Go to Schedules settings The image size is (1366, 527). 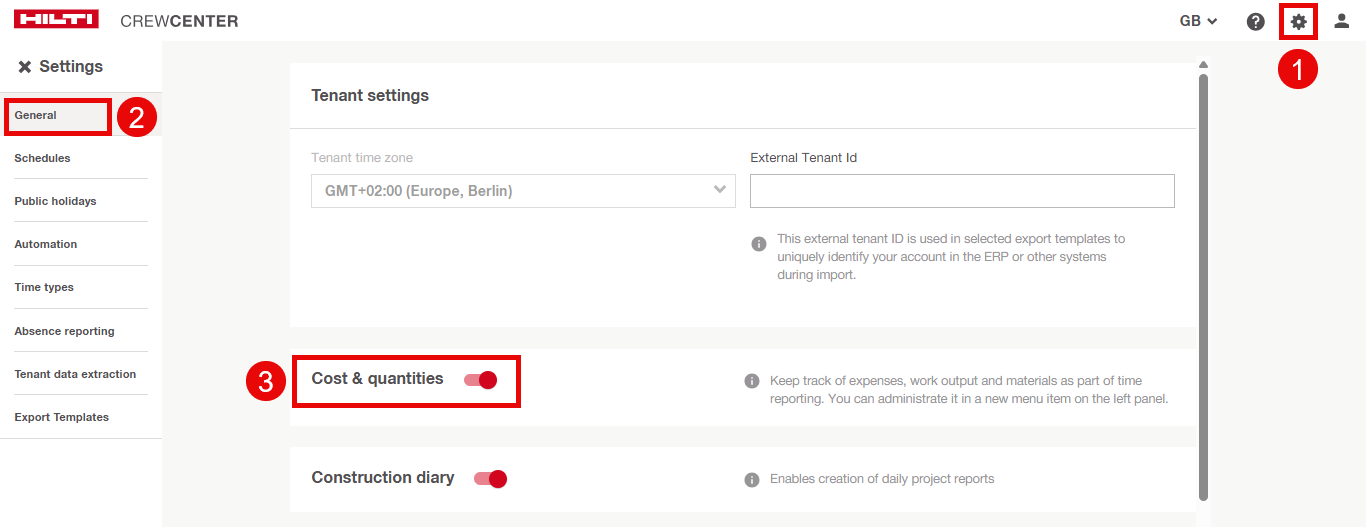(43, 158)
